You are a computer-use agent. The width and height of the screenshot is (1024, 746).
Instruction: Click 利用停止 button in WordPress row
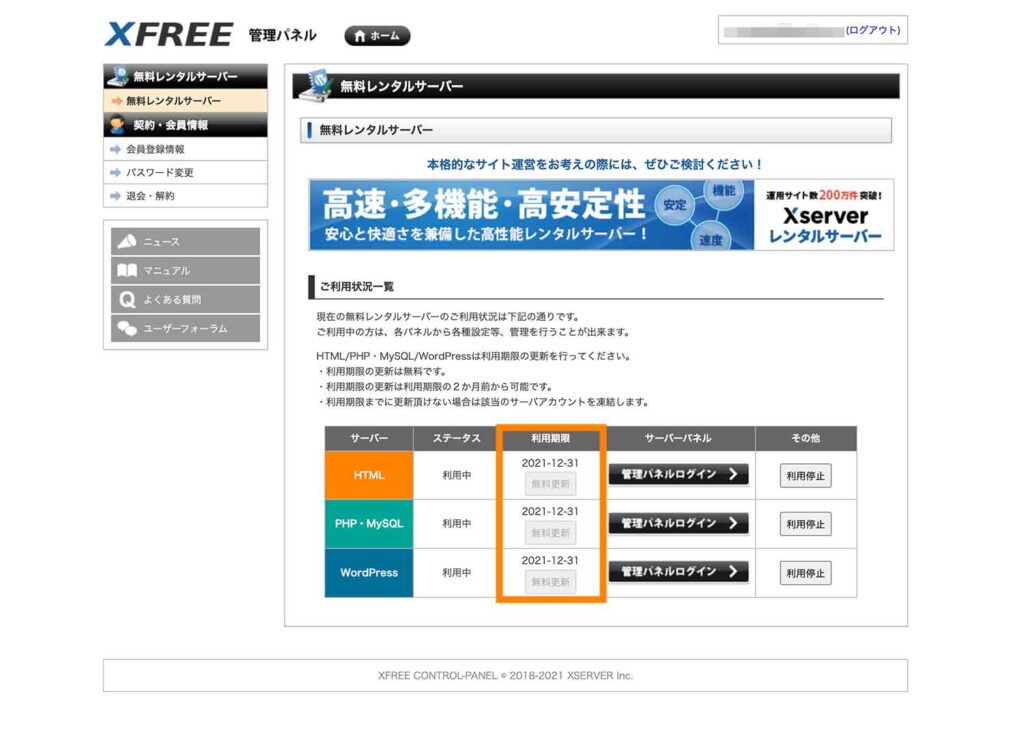[805, 573]
